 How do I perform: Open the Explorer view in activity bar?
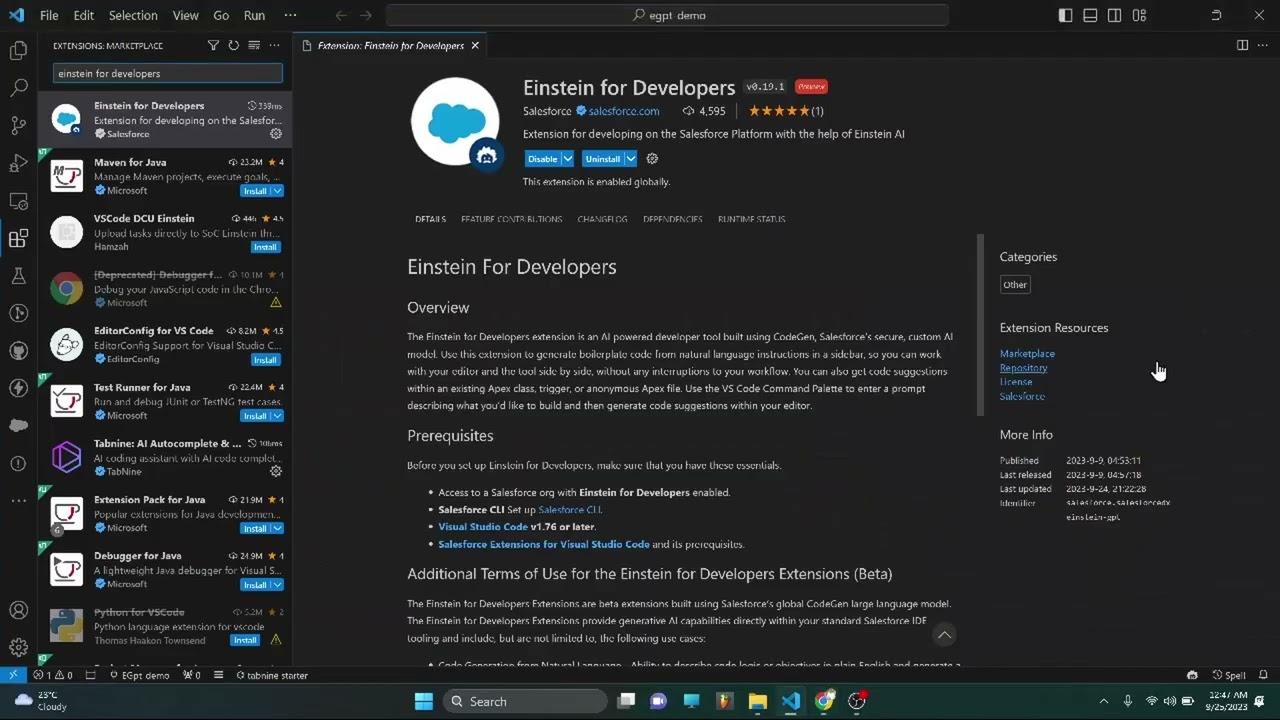click(x=18, y=50)
